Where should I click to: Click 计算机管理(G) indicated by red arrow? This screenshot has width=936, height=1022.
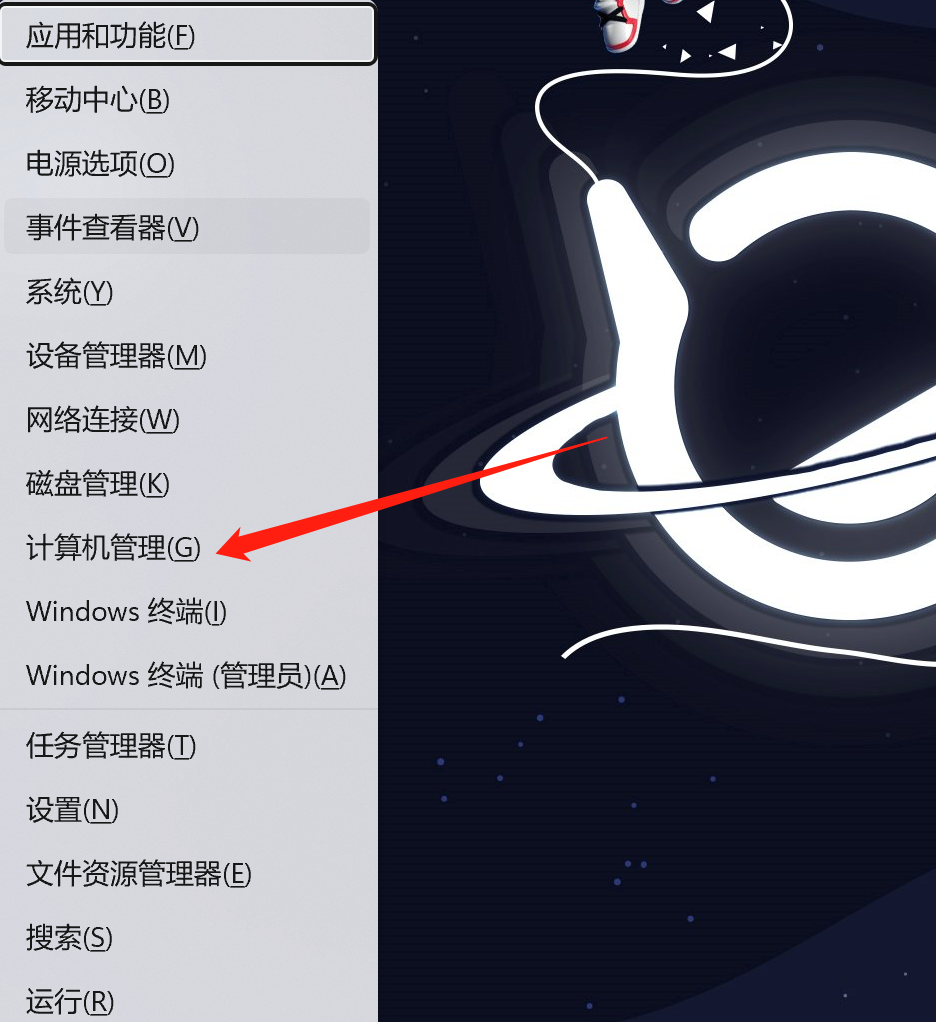187,547
